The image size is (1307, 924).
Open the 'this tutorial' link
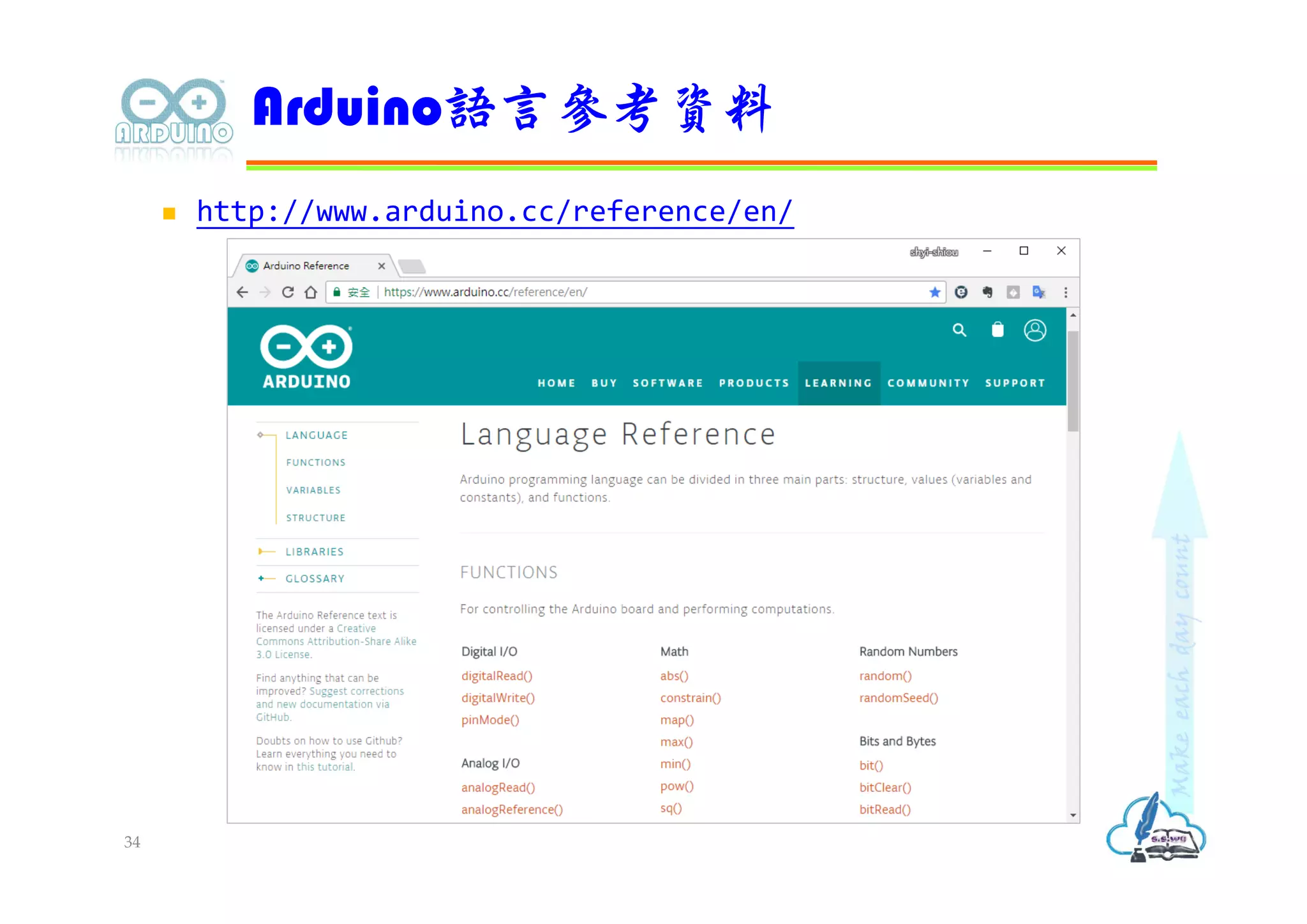pos(325,767)
